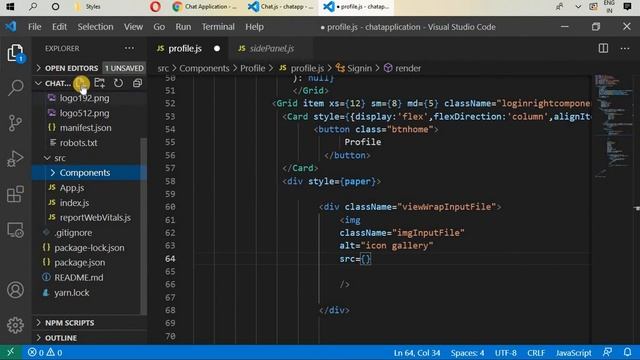Open editor More Actions ellipsis
Image resolution: width=640 pixels, height=360 pixels.
tap(625, 48)
